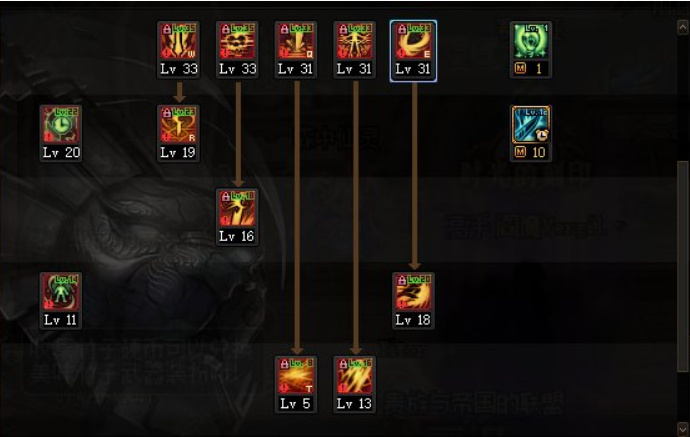Click the scrollbar up arrow
The width and height of the screenshot is (690, 437).
(683, 27)
